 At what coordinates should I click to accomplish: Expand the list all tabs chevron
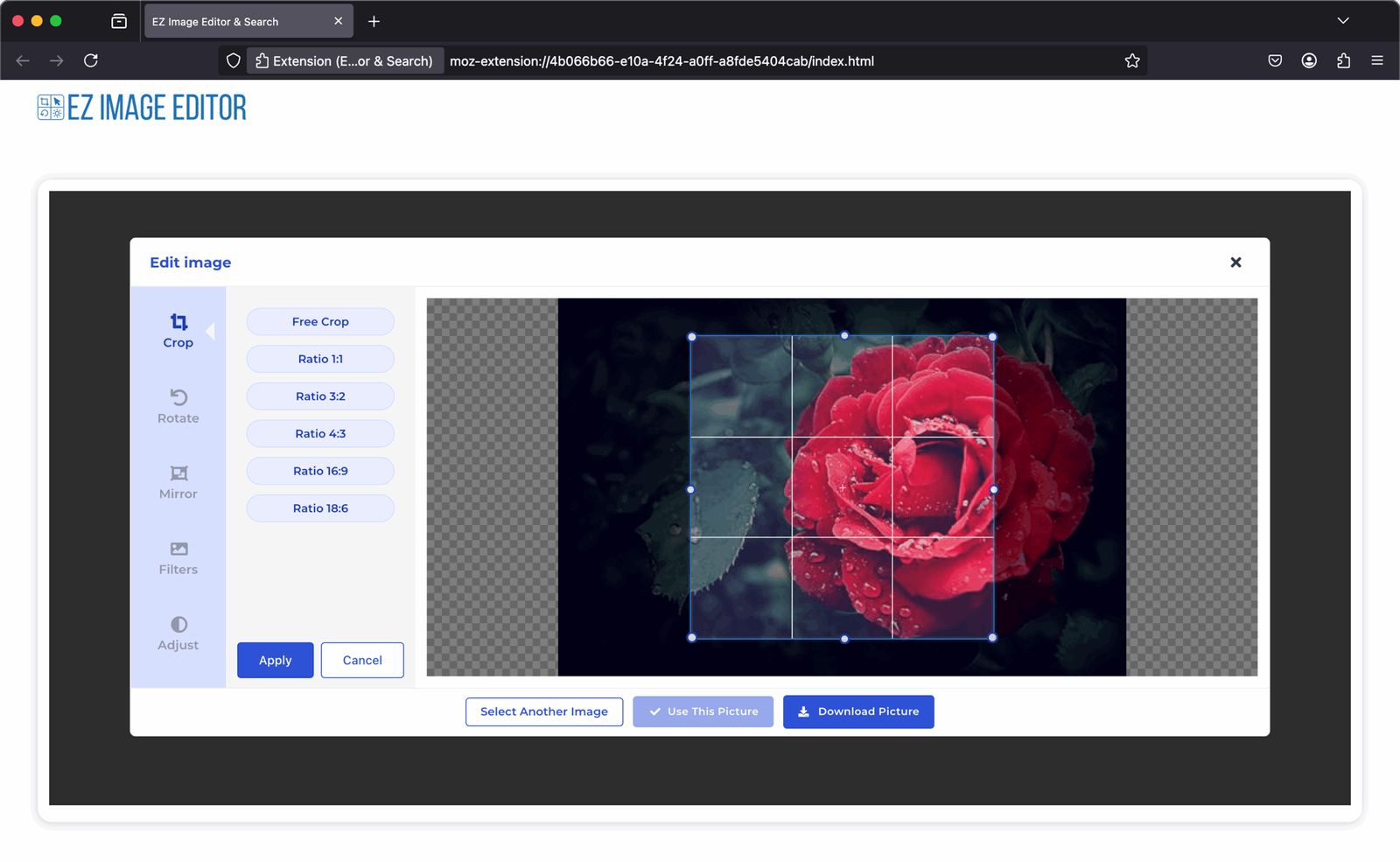pyautogui.click(x=1343, y=21)
